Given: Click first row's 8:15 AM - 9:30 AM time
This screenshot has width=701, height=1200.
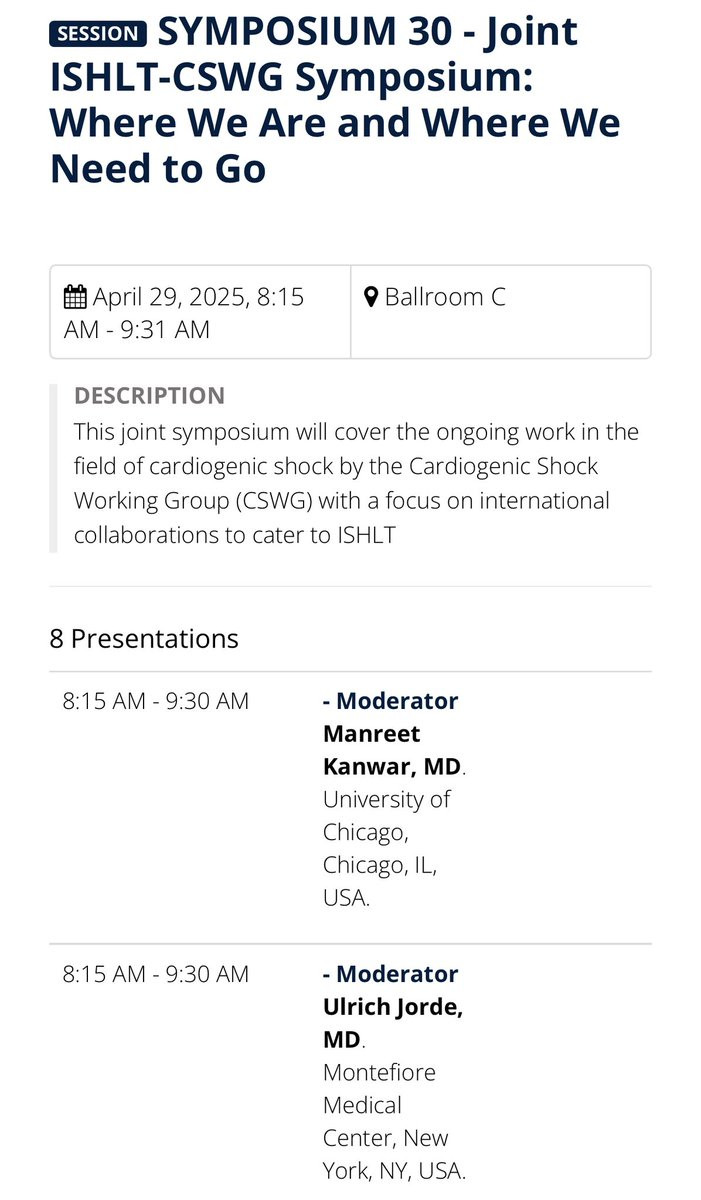Looking at the screenshot, I should coord(155,701).
